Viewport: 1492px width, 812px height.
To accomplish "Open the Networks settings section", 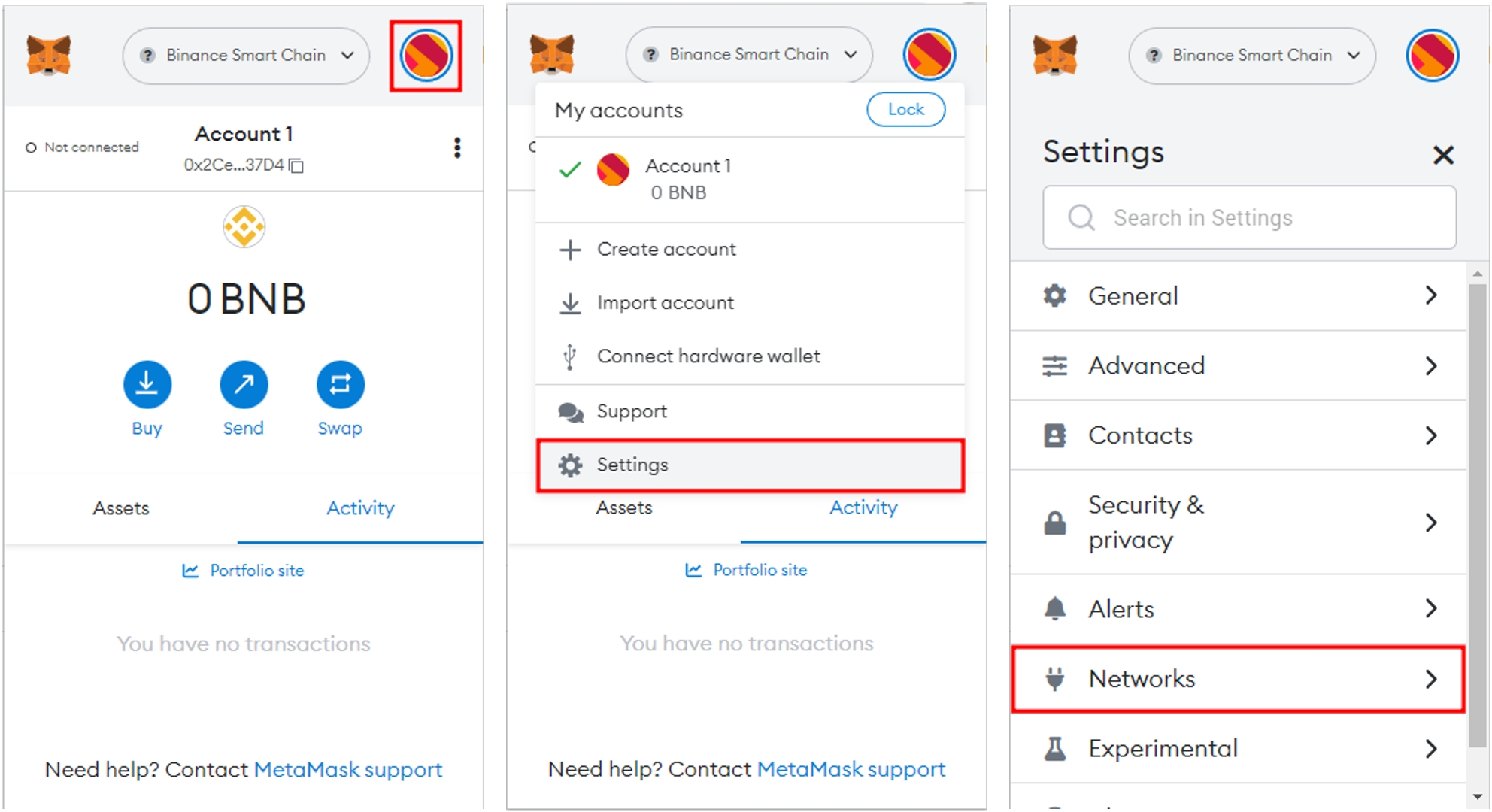I will point(1238,679).
